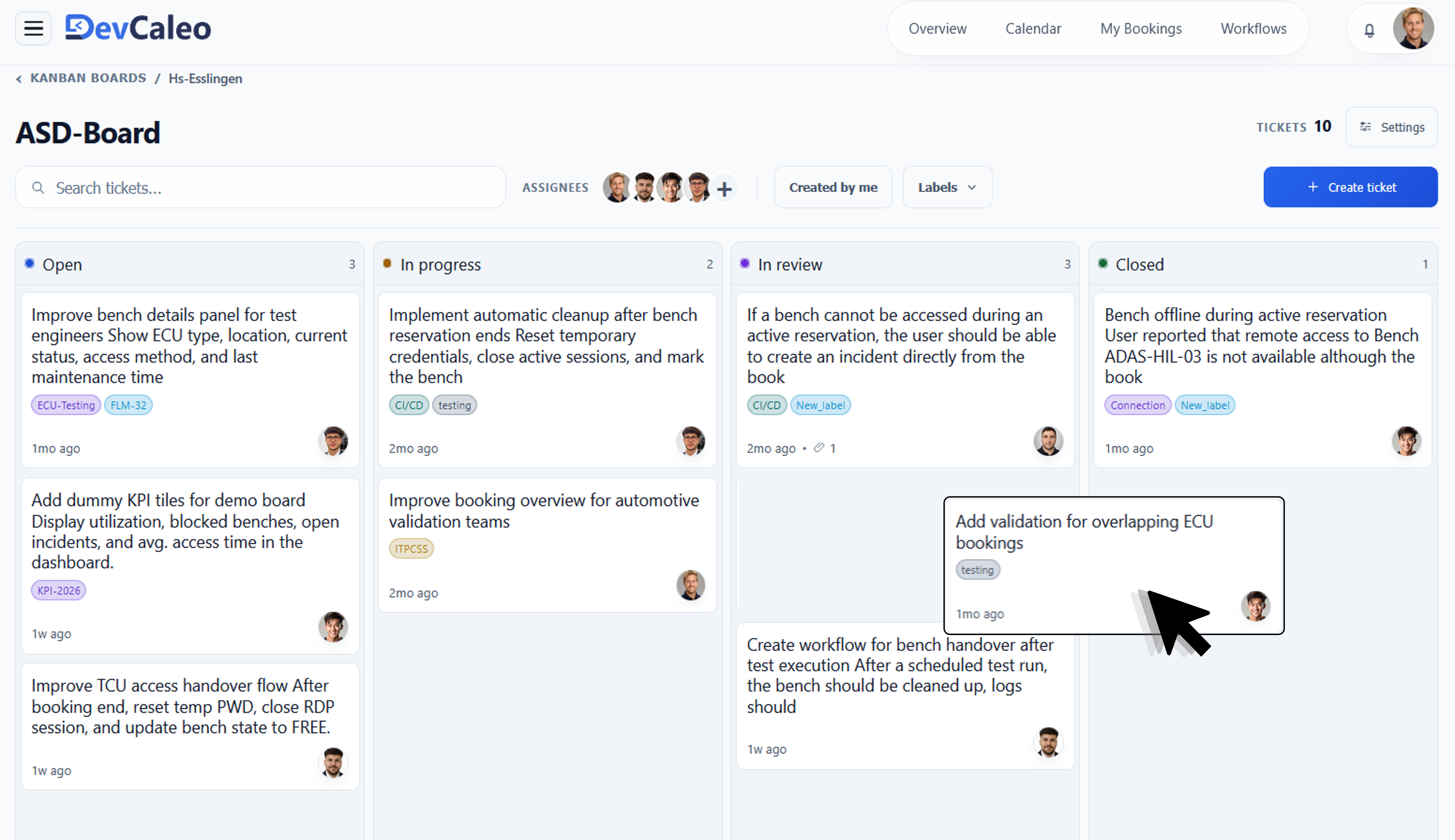
Task: Click the ITPCSS label
Action: tap(411, 549)
